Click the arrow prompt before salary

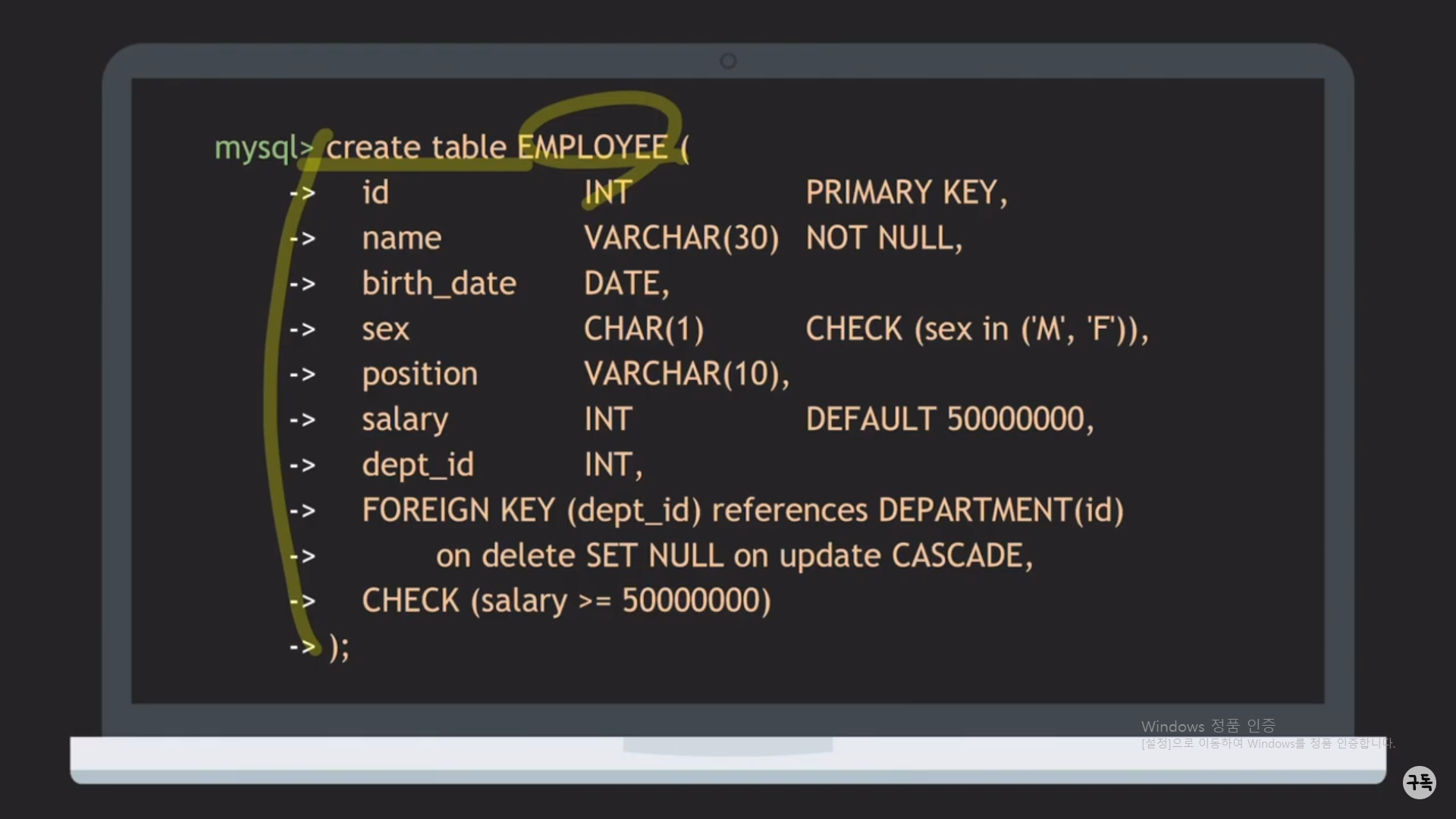(x=302, y=419)
